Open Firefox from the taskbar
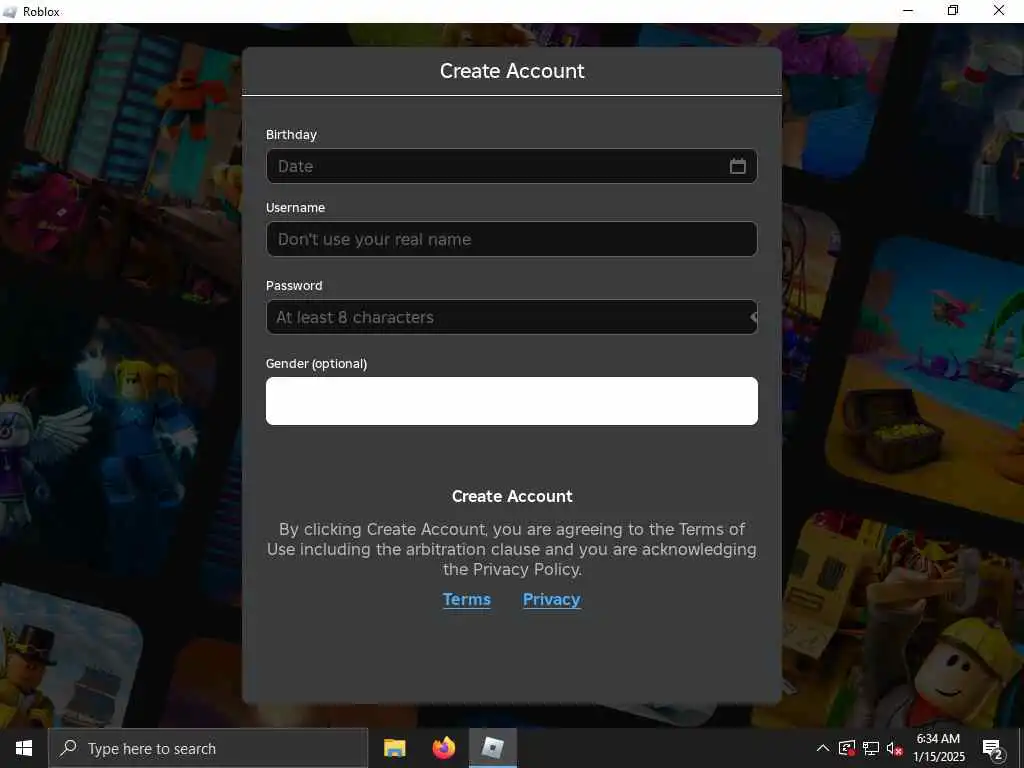Viewport: 1024px width, 768px height. tap(443, 748)
